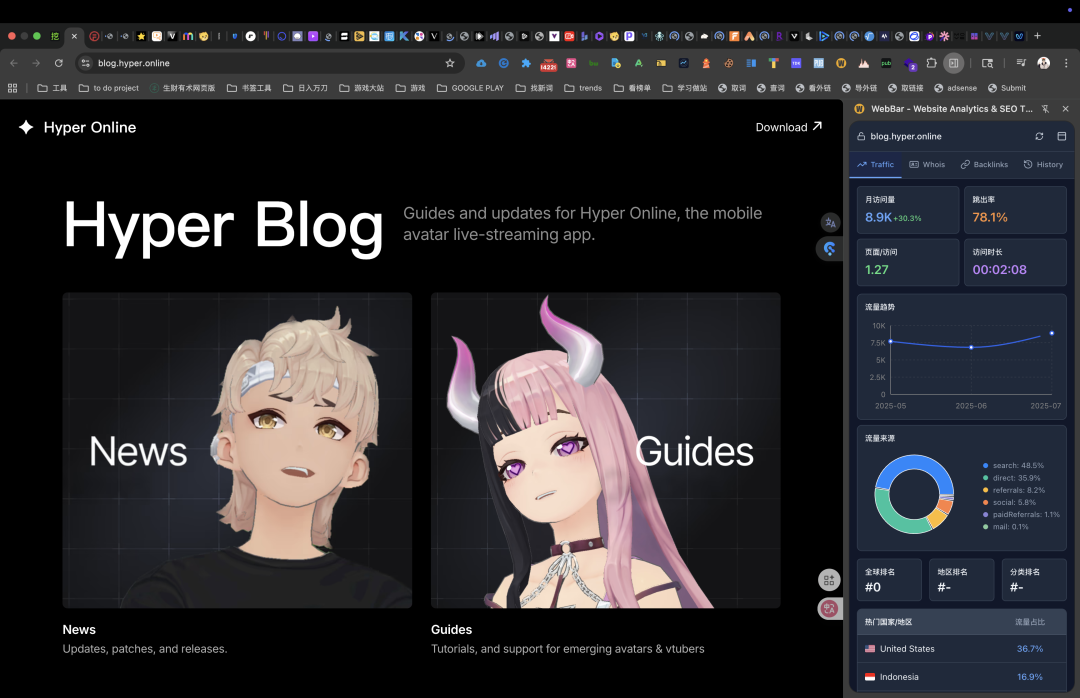The height and width of the screenshot is (698, 1080).
Task: Open the apps grid icon in bookmarks bar
Action: pos(12,88)
